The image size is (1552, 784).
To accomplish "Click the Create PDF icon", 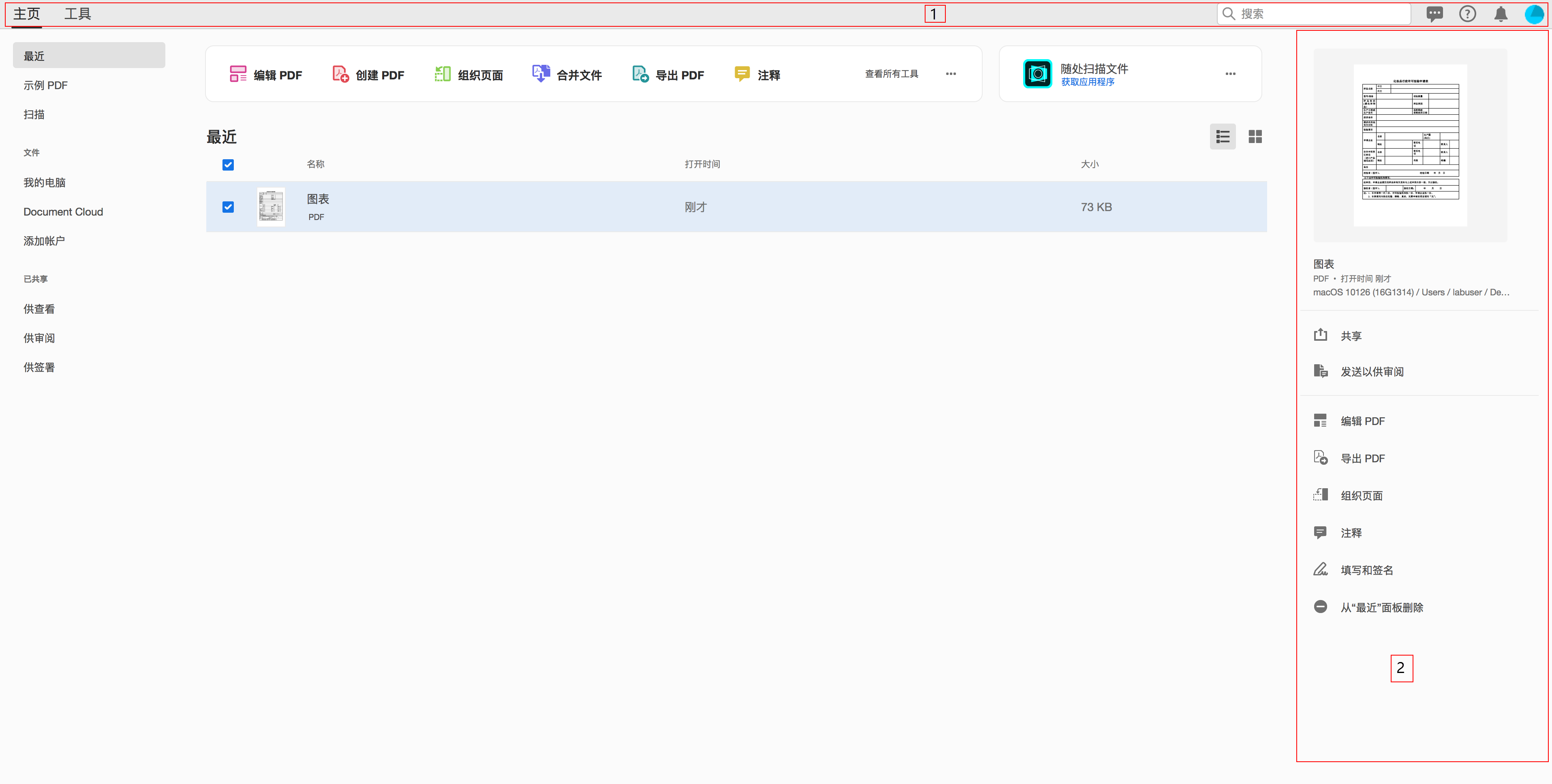I will (340, 74).
